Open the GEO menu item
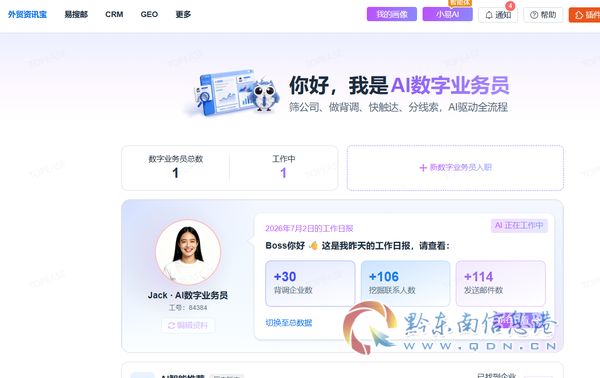 pyautogui.click(x=149, y=15)
